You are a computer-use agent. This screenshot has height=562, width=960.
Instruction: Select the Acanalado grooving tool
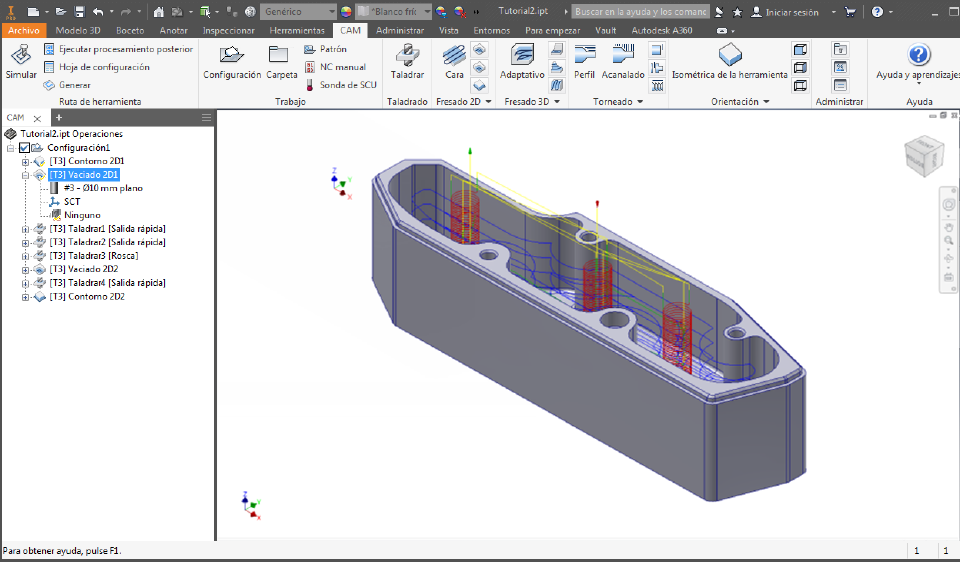pyautogui.click(x=623, y=62)
